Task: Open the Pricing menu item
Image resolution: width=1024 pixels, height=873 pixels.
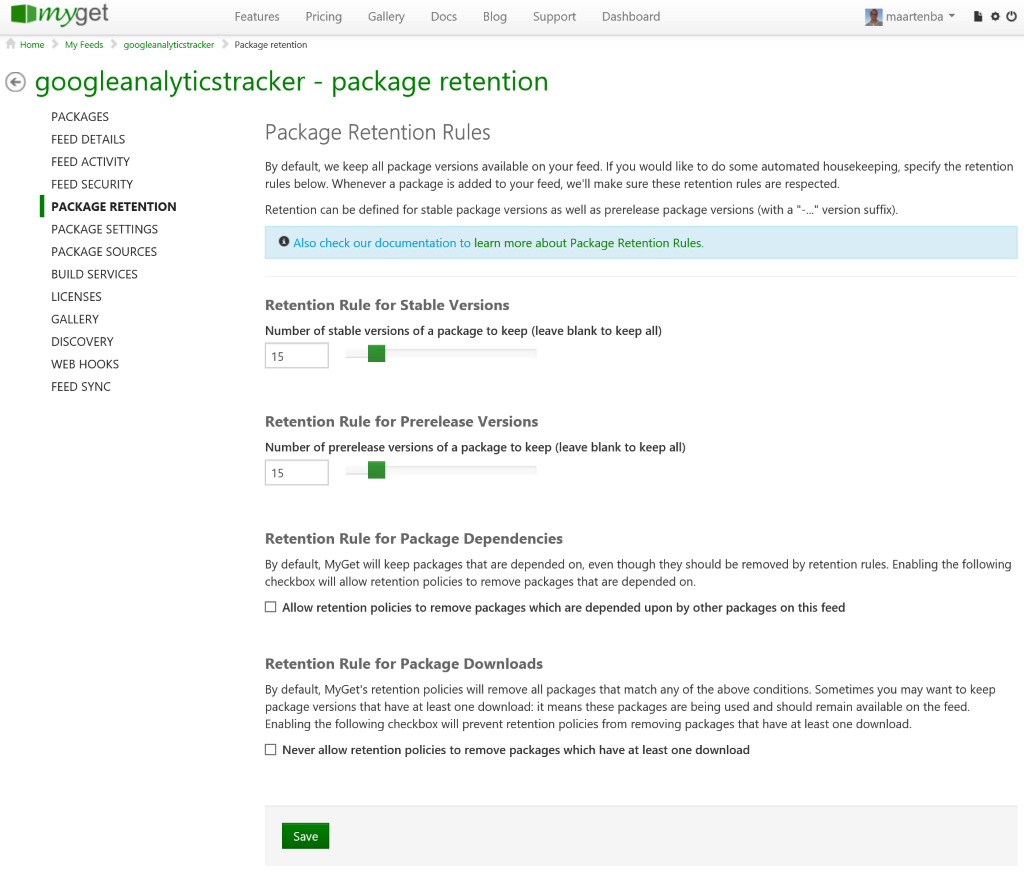Action: pyautogui.click(x=323, y=17)
